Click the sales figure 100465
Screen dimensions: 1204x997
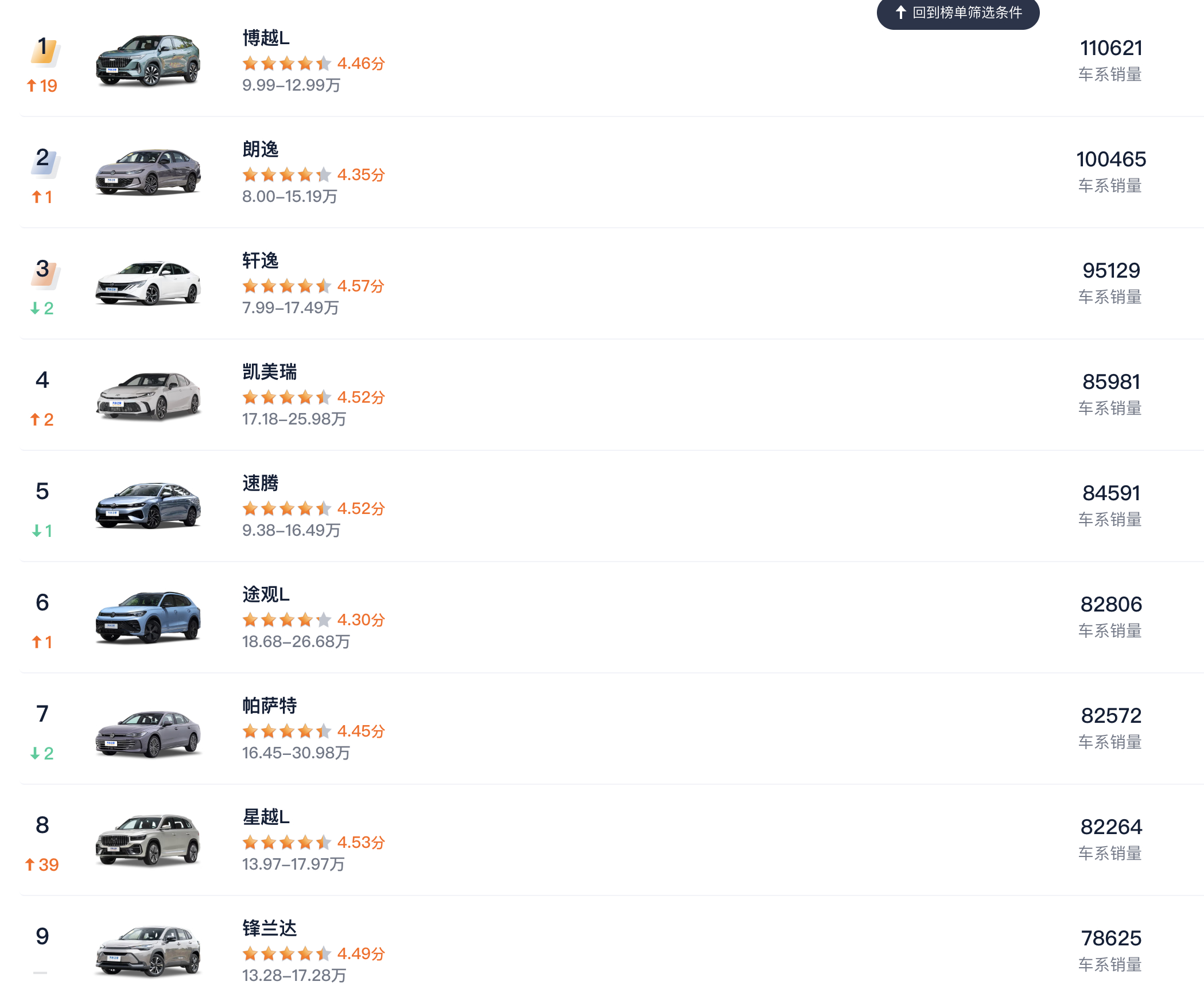coord(1111,159)
